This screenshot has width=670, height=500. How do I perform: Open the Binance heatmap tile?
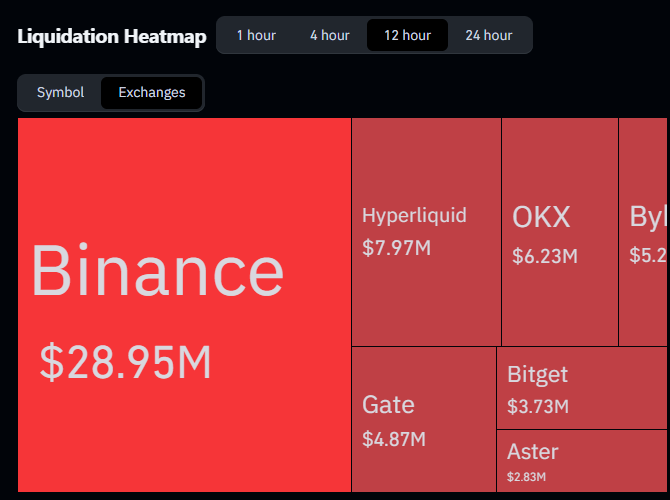[x=184, y=305]
